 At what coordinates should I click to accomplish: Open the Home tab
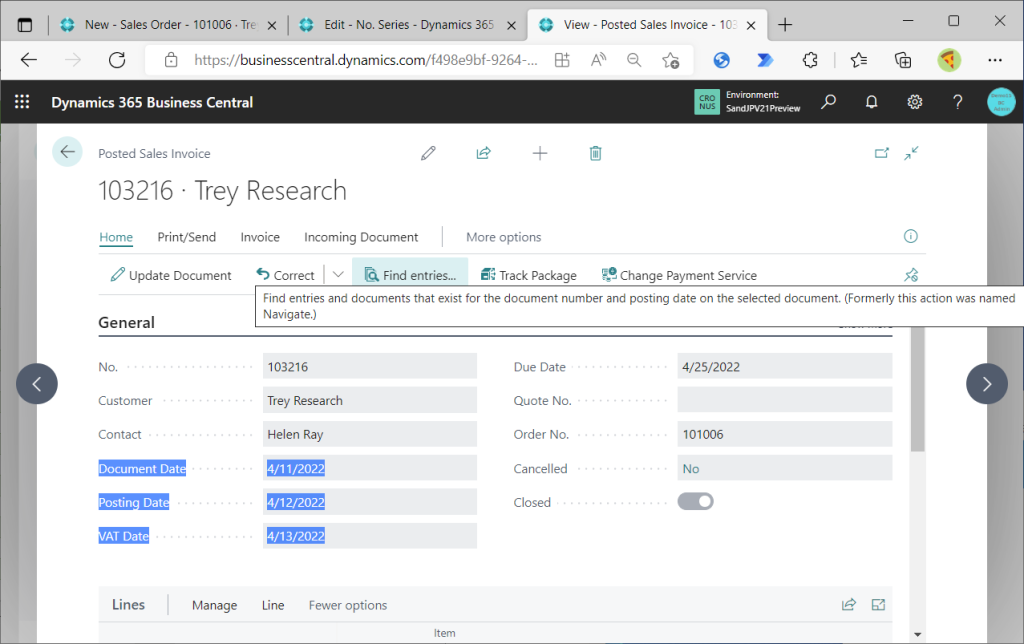(x=116, y=237)
